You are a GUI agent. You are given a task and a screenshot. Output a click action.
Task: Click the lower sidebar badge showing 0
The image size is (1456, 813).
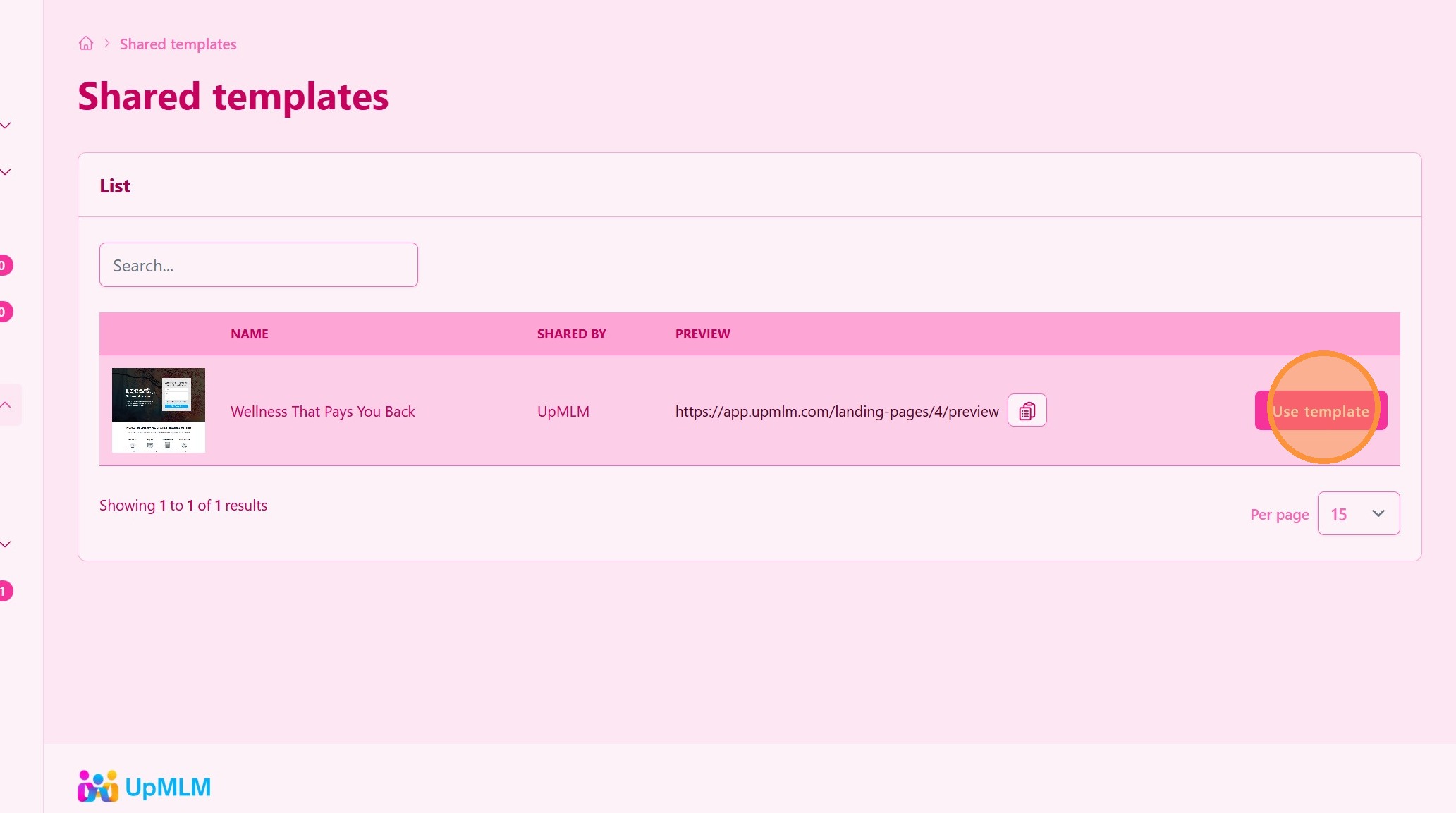coord(5,312)
